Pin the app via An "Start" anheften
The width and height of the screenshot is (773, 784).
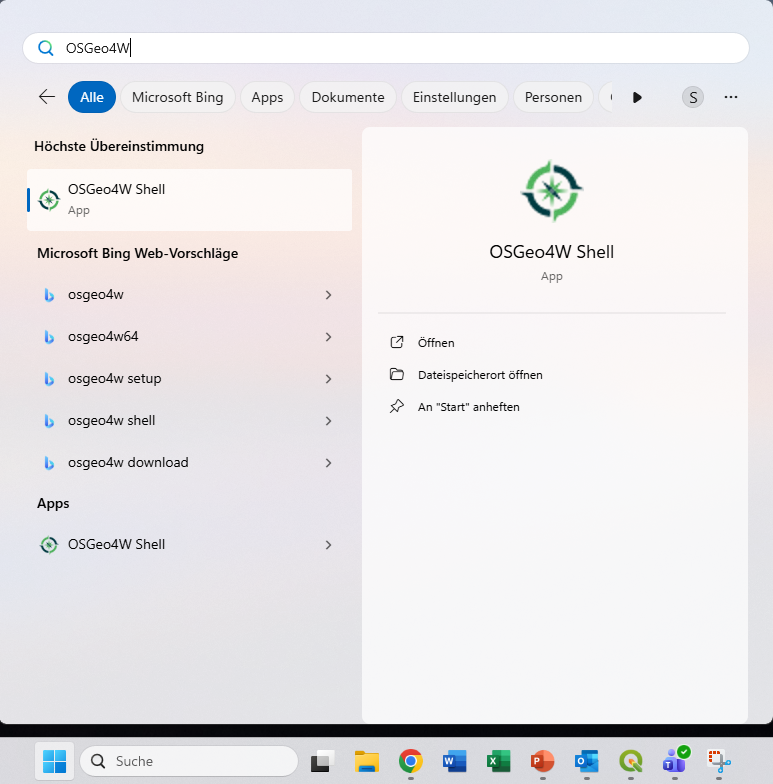click(468, 407)
